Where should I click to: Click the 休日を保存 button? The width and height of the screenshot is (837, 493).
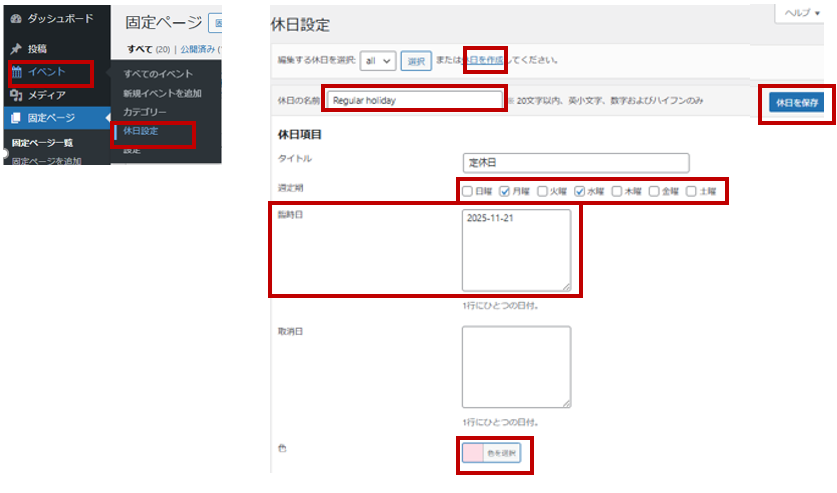click(796, 102)
